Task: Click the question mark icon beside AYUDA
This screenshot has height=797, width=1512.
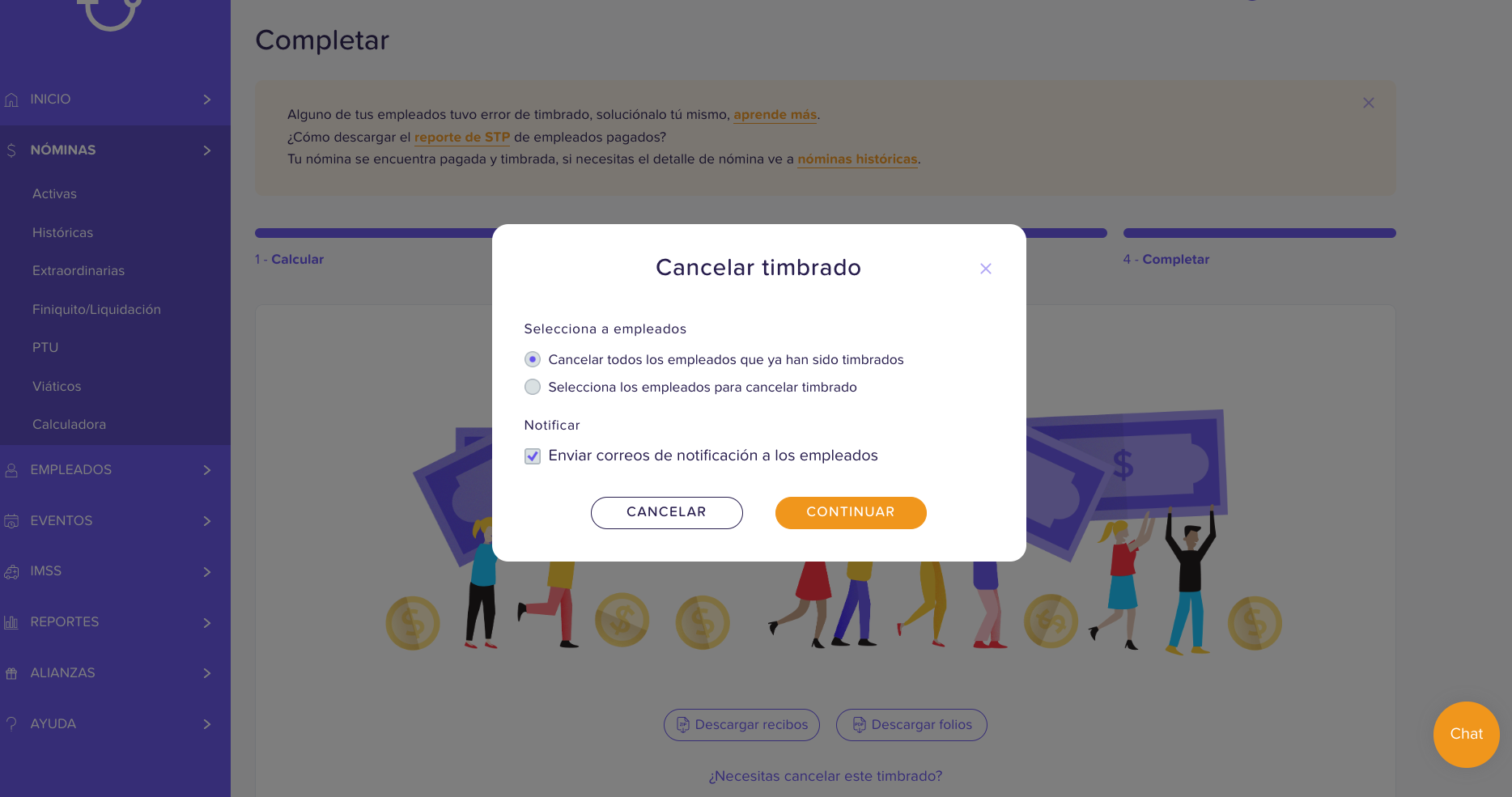Action: click(11, 724)
